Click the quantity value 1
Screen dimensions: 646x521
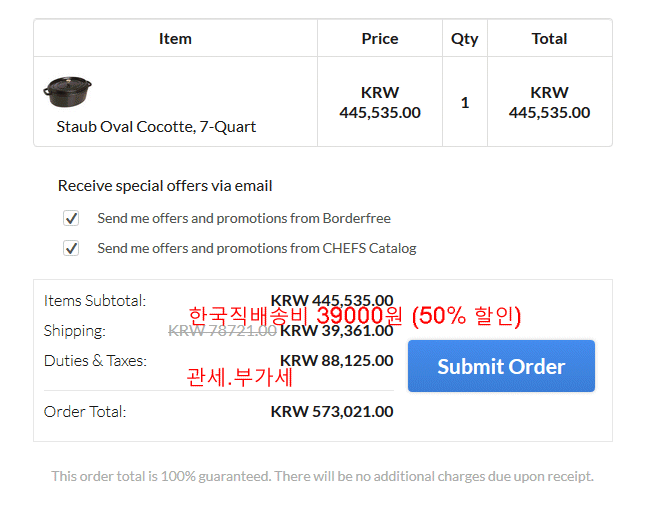(464, 102)
